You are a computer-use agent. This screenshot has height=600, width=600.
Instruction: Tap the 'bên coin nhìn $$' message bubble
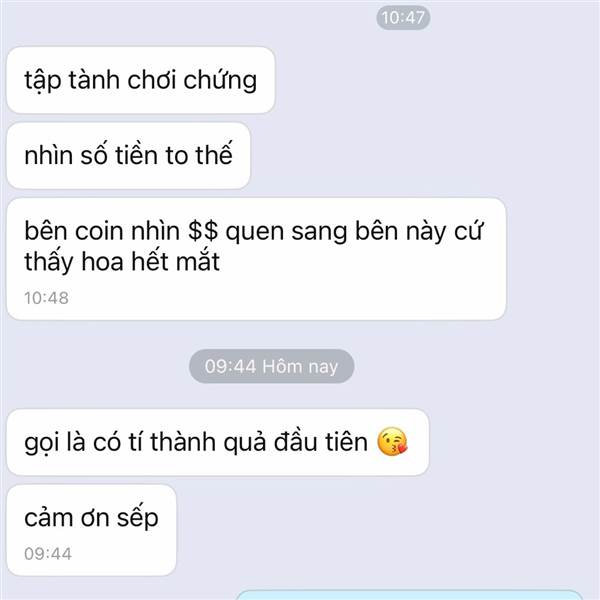pyautogui.click(x=256, y=259)
